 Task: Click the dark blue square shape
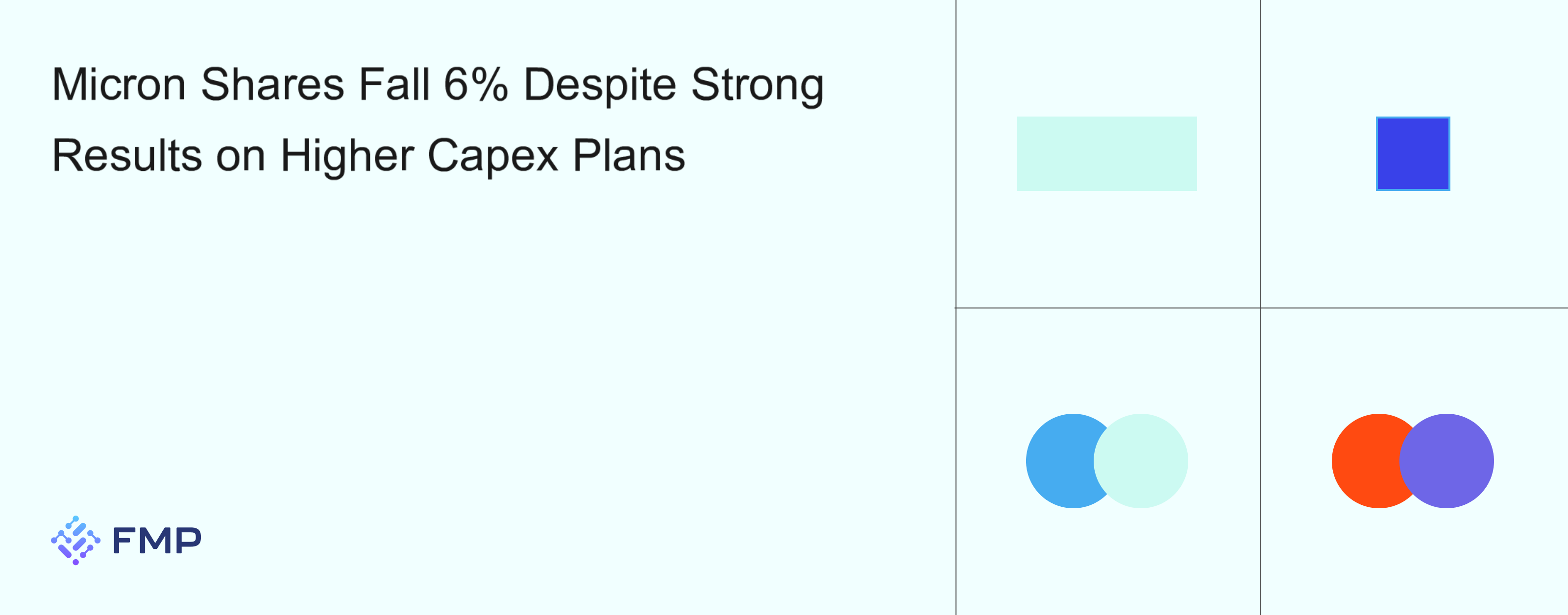1413,154
